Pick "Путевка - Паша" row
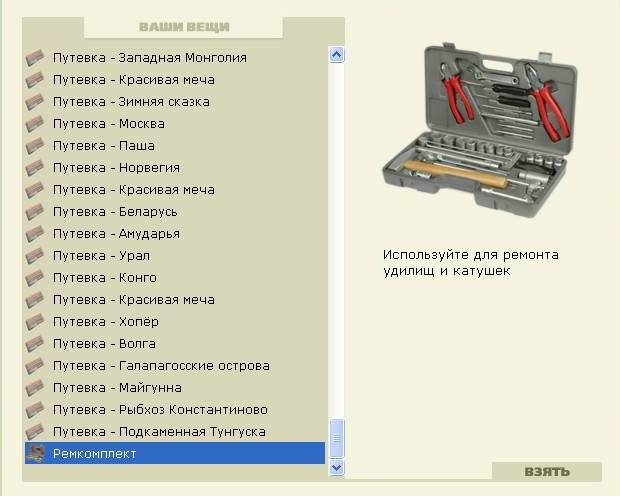Screen dimensions: 620x496 [x=174, y=146]
